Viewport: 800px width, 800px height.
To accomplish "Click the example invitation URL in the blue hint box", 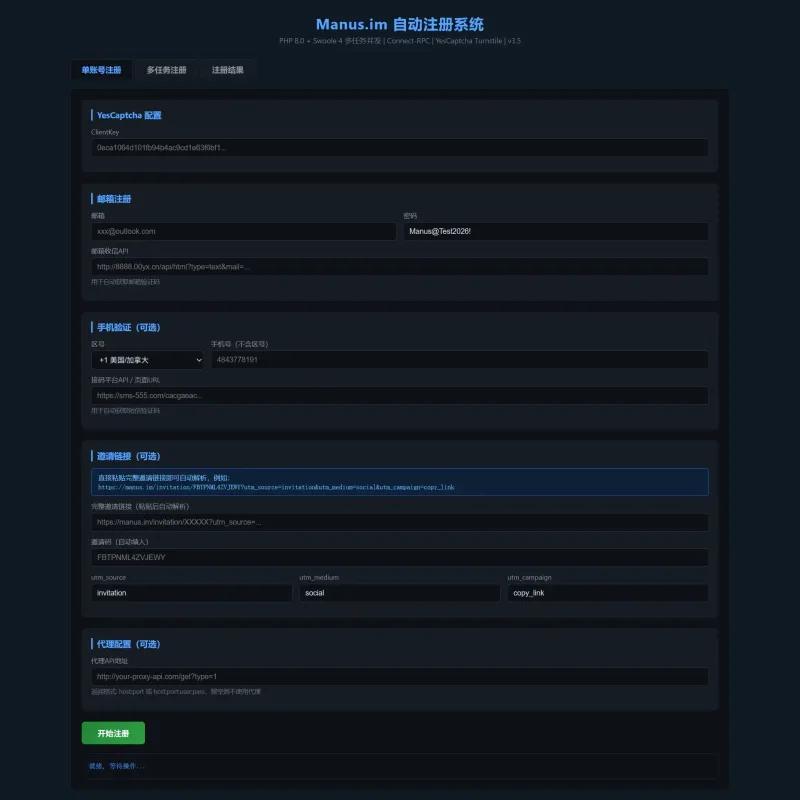I will click(x=276, y=487).
